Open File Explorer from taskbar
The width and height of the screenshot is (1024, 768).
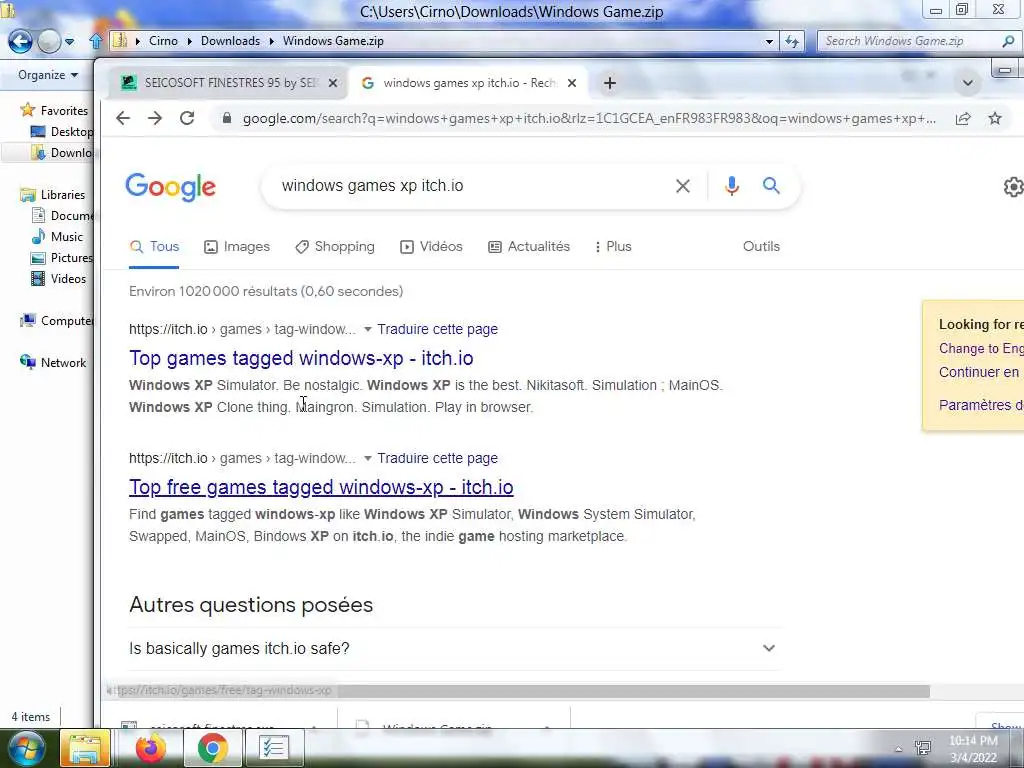click(86, 748)
